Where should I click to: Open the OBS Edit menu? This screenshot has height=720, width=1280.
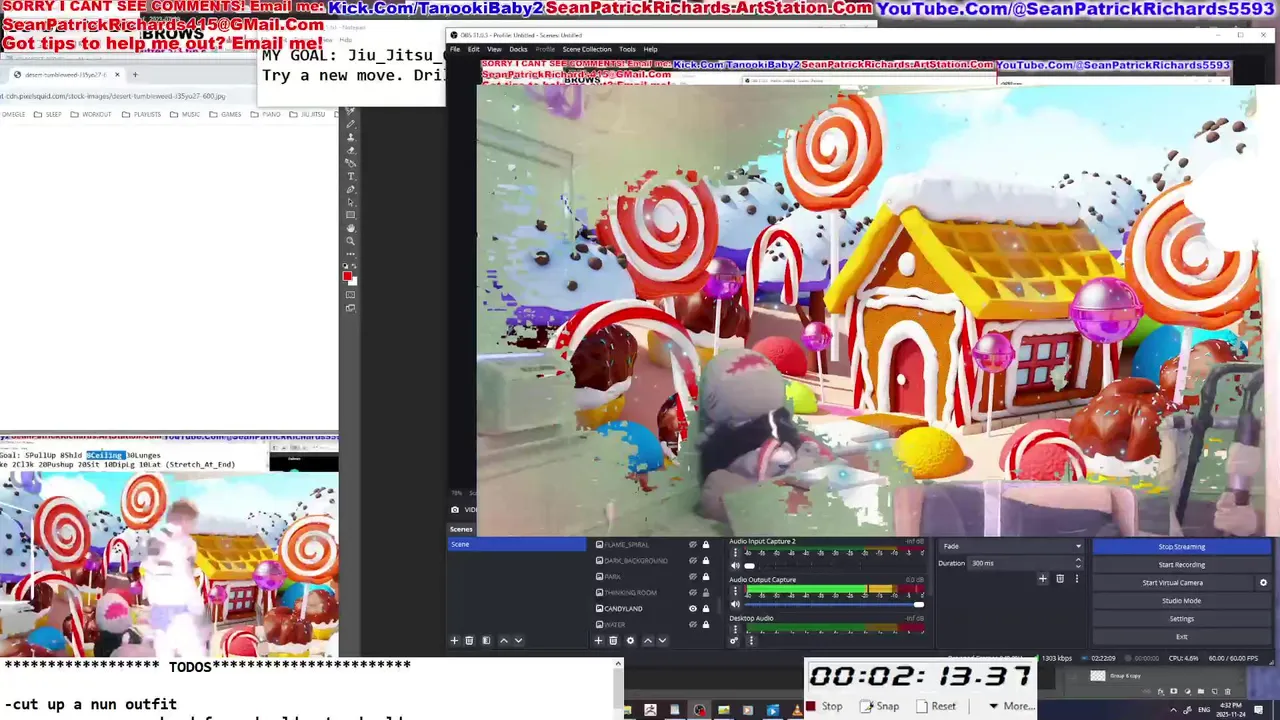(x=473, y=49)
